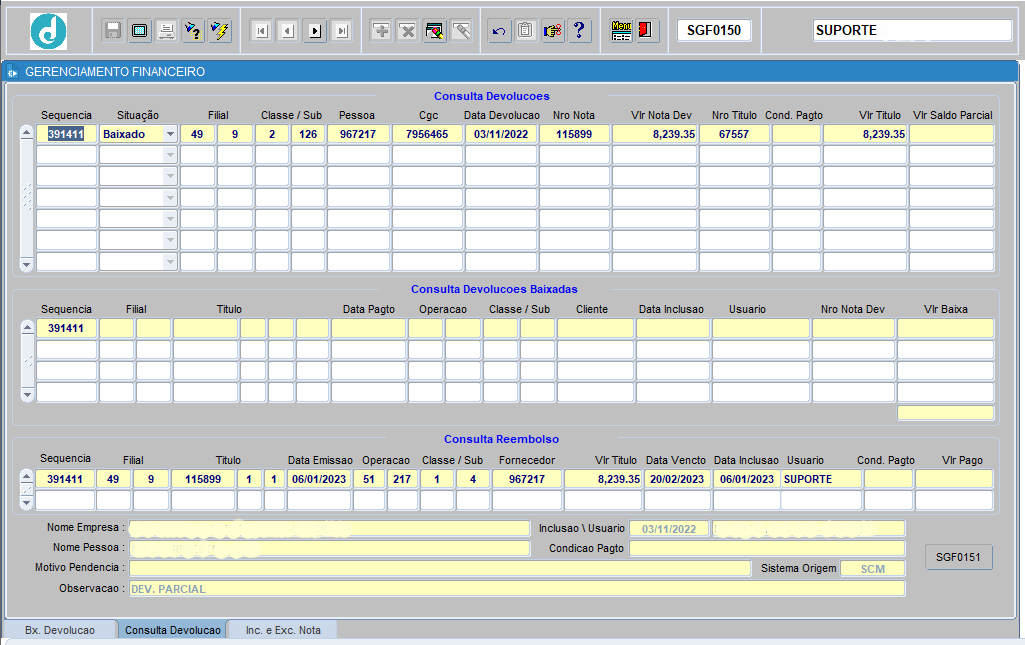Click the SGF0151 button
This screenshot has height=645, width=1025.
(x=958, y=557)
